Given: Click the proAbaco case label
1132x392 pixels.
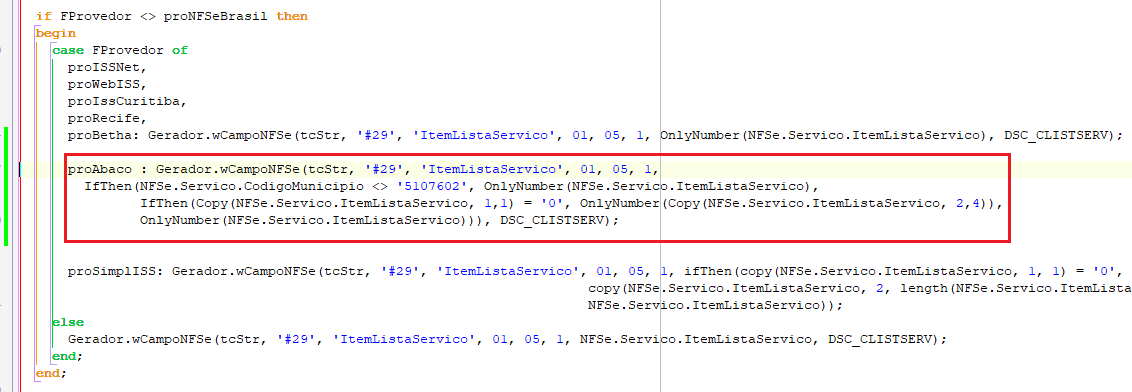Looking at the screenshot, I should pyautogui.click(x=100, y=170).
